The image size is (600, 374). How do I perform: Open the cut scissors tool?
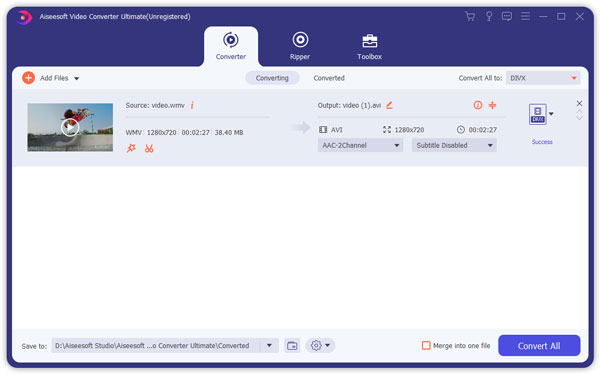click(149, 148)
